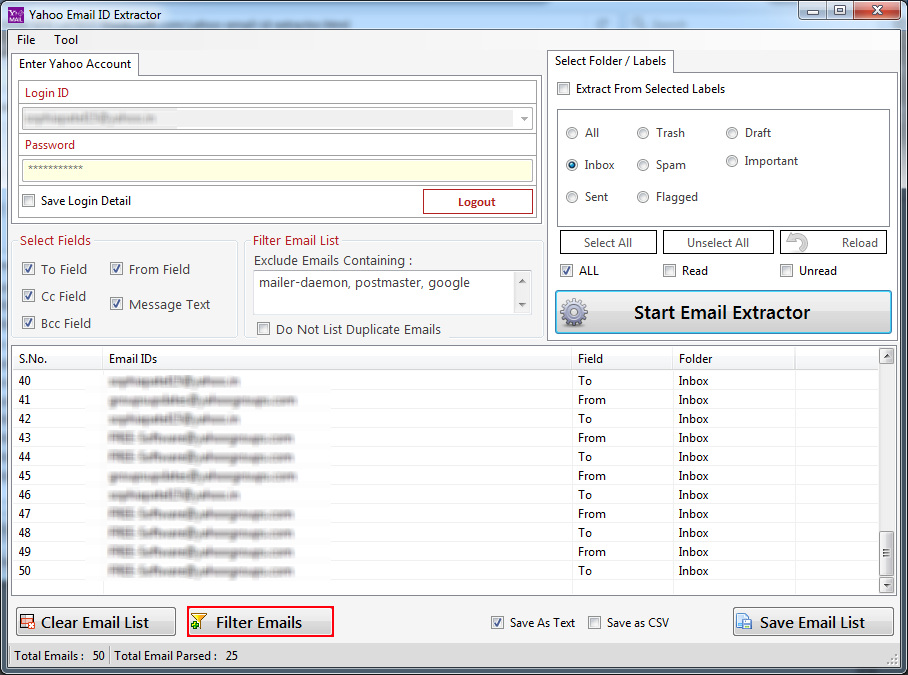Select the Select Folder / Labels tab
The image size is (908, 675).
tap(610, 61)
